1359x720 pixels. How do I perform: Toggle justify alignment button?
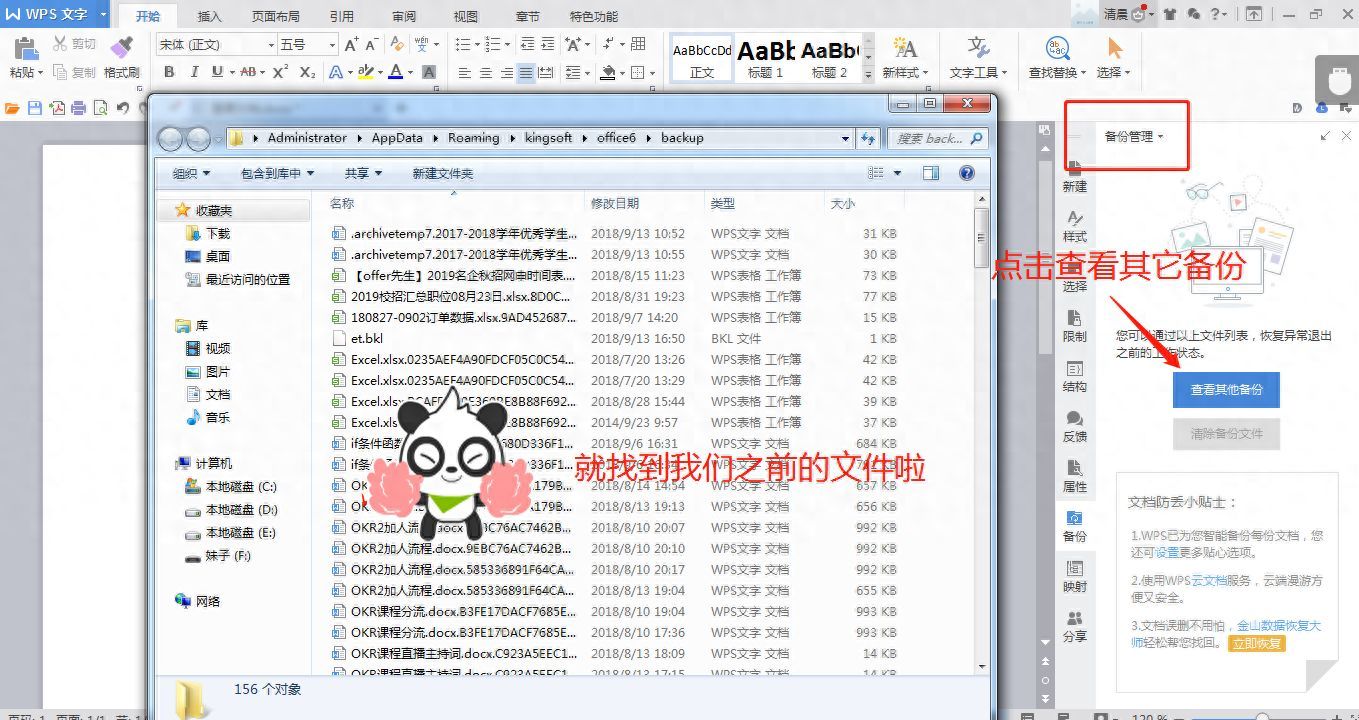pos(526,72)
